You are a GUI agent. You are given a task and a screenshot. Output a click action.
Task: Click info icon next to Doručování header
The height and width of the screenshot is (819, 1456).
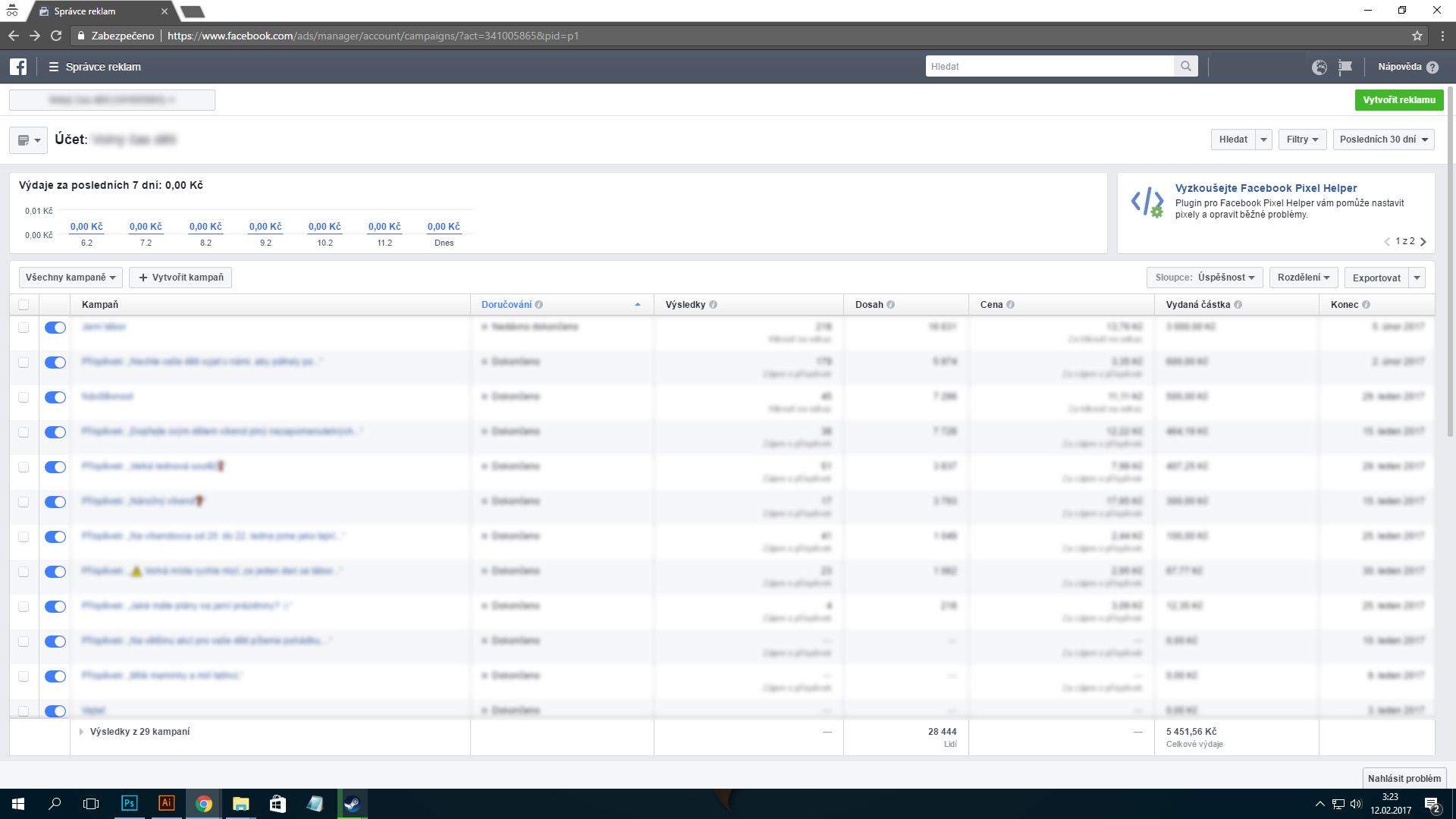[539, 305]
